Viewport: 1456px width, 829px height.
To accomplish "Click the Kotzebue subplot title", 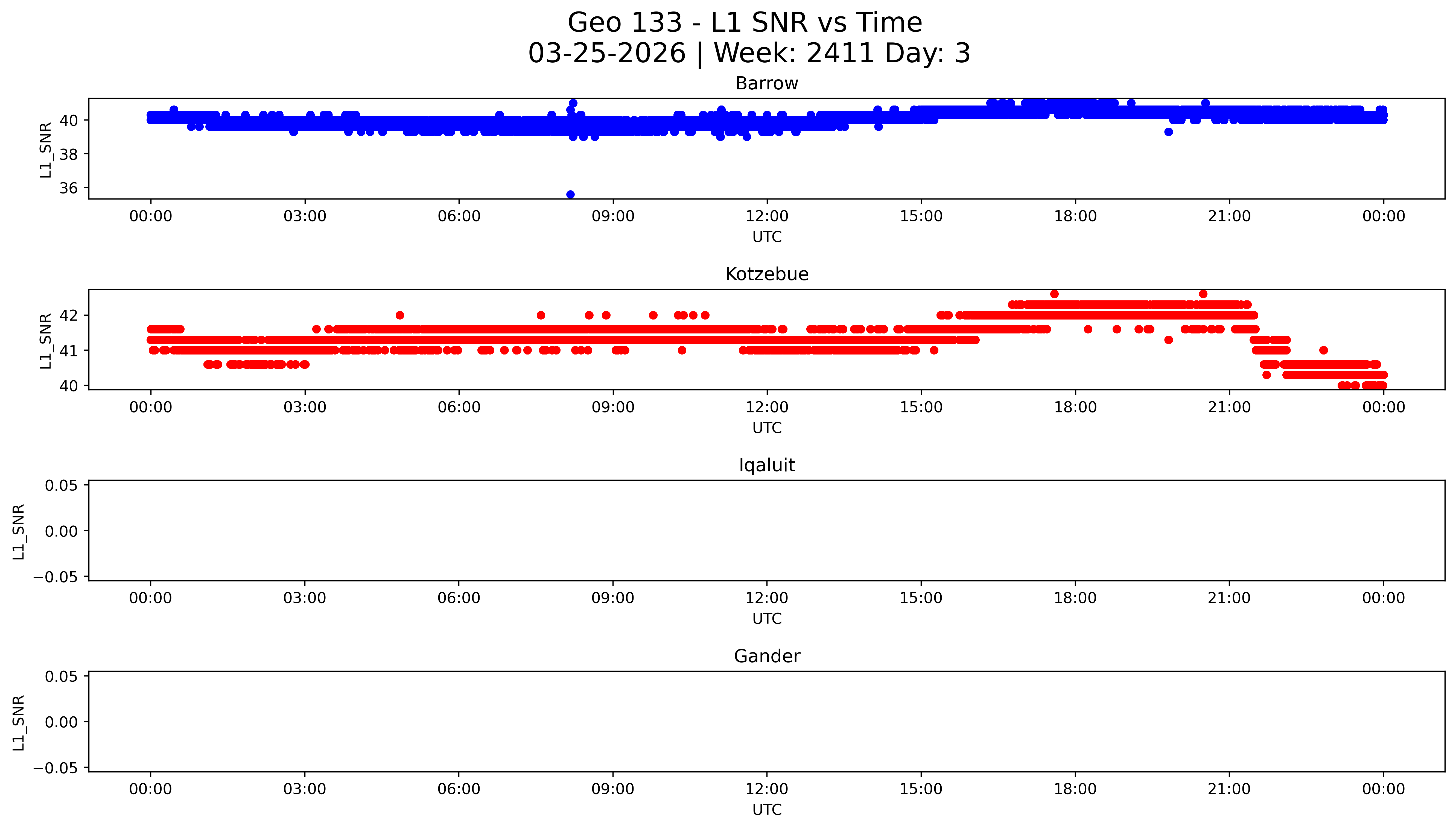I will (766, 274).
